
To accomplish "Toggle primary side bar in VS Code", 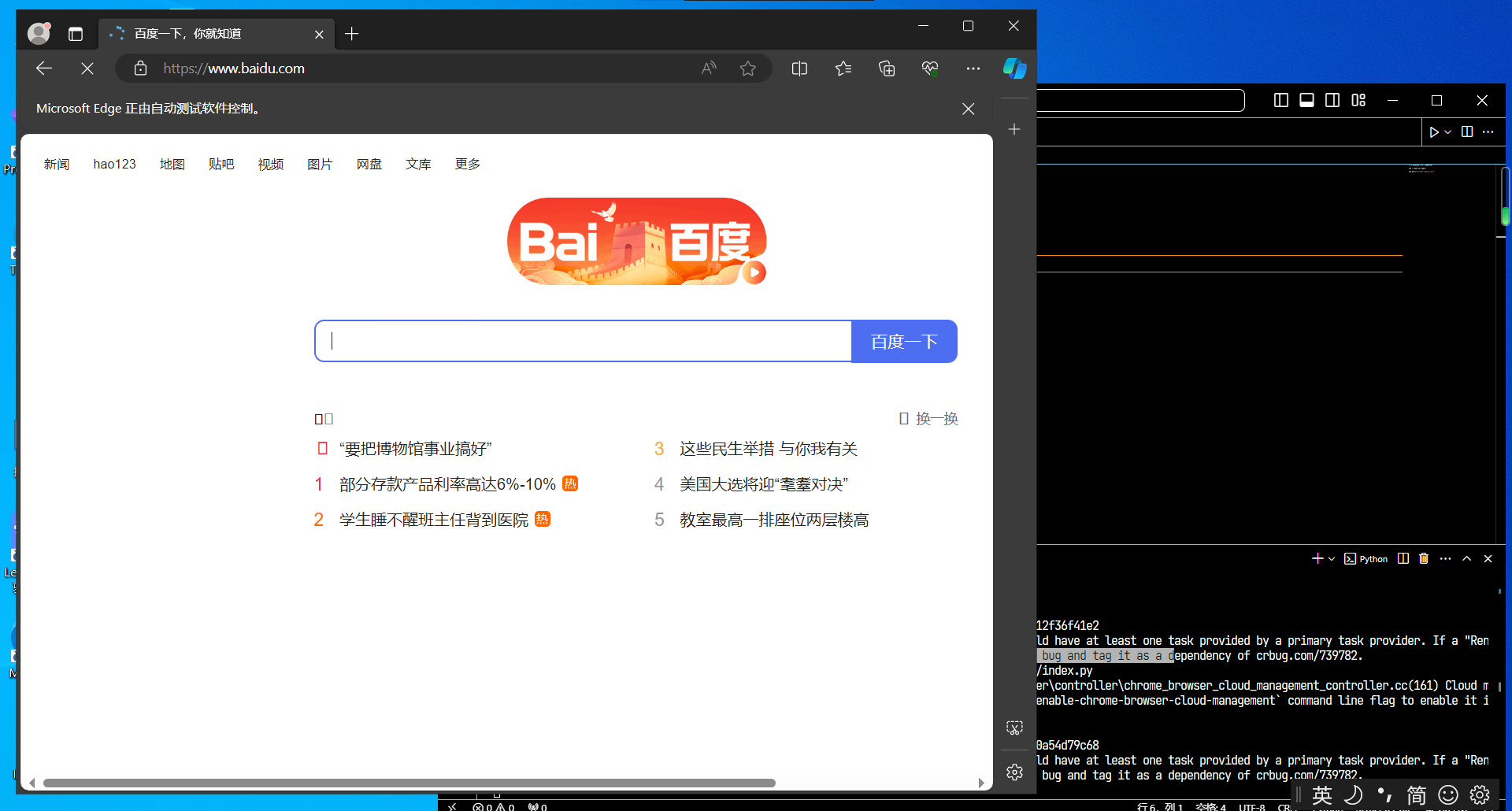I will pyautogui.click(x=1281, y=100).
